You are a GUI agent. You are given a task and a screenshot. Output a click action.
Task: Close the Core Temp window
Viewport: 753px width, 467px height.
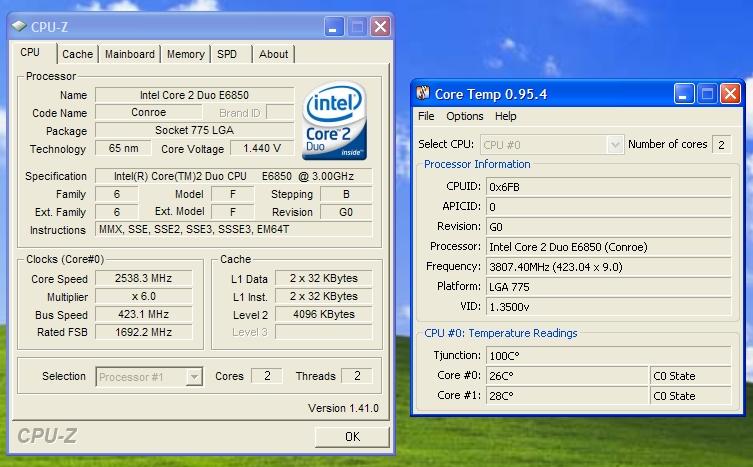[x=730, y=94]
